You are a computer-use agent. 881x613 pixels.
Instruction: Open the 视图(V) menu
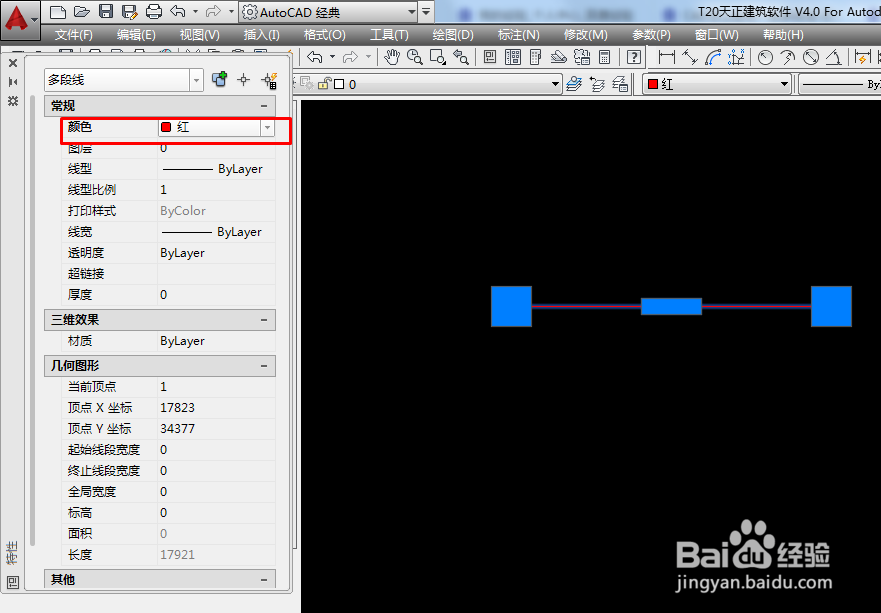click(x=199, y=35)
